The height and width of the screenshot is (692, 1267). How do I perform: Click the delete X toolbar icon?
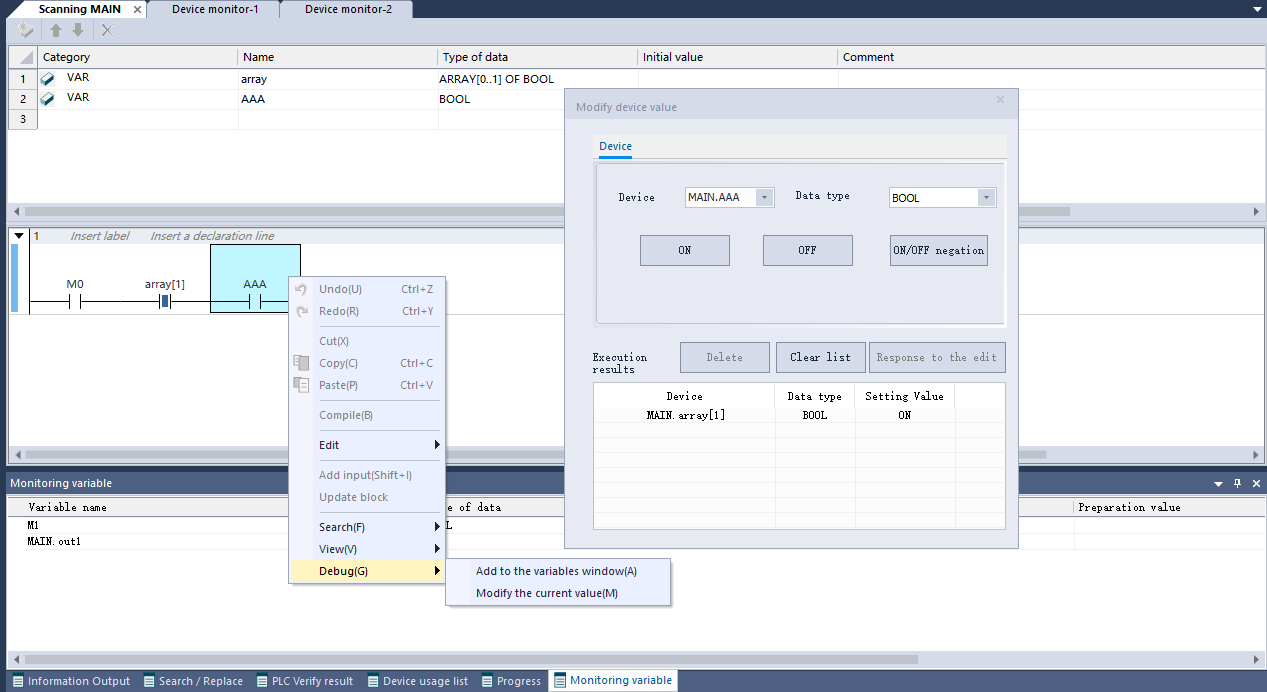point(107,30)
